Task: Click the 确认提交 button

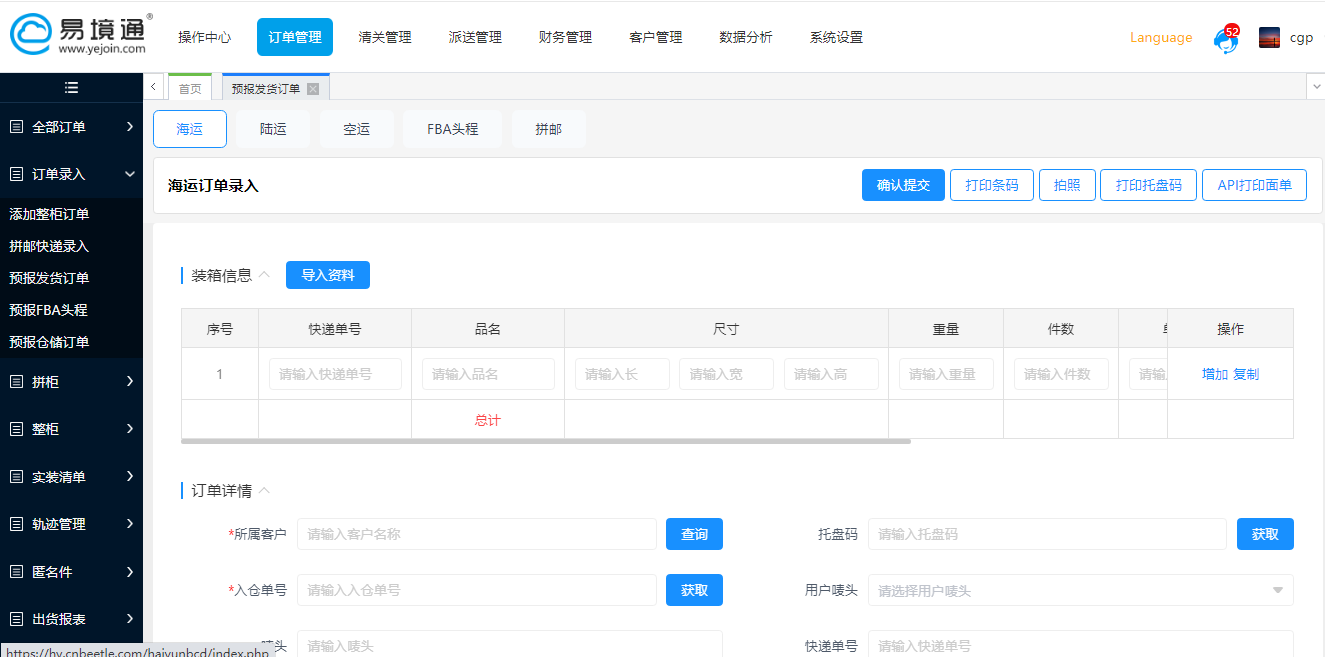Action: click(903, 185)
